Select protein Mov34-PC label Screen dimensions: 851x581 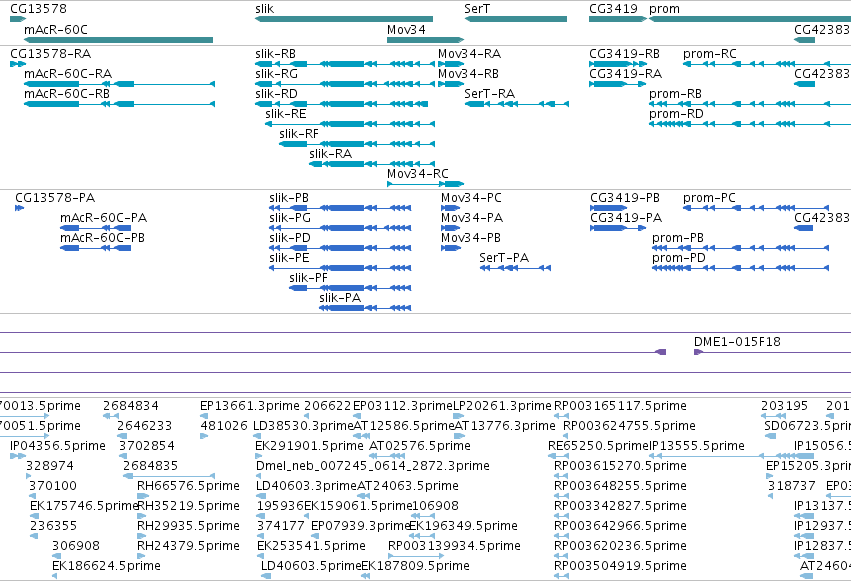point(472,197)
